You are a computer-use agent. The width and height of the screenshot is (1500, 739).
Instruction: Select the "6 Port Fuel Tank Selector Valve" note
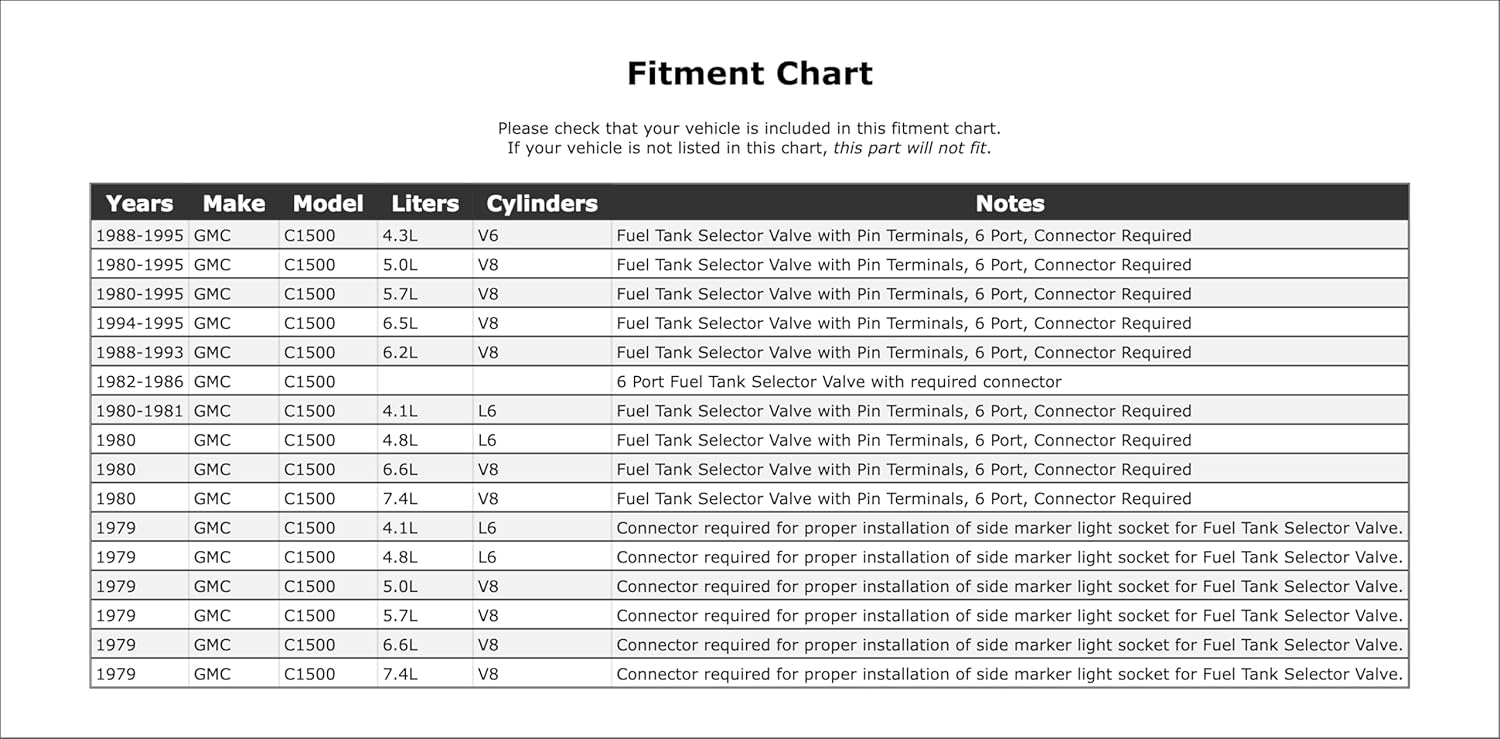point(838,381)
